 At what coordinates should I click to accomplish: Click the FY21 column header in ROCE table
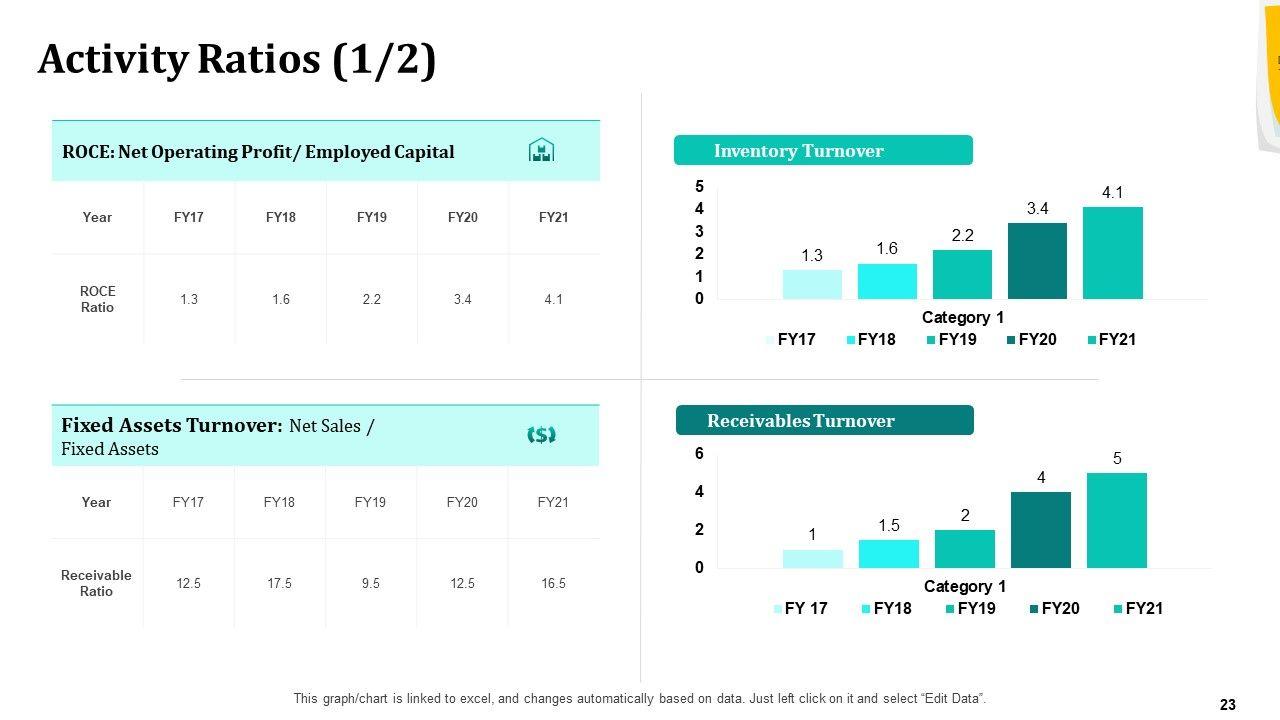tap(553, 217)
